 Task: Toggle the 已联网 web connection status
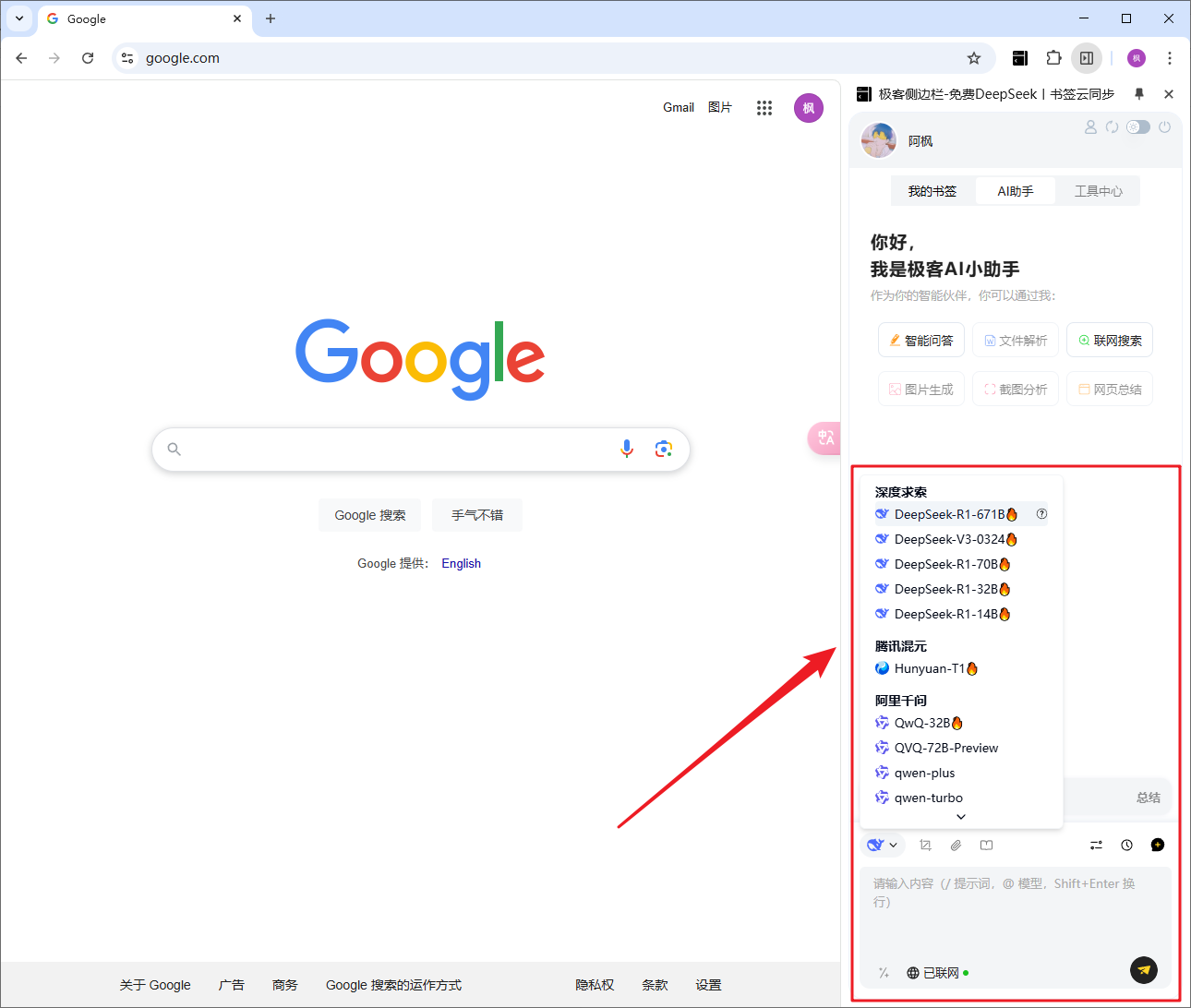(937, 973)
